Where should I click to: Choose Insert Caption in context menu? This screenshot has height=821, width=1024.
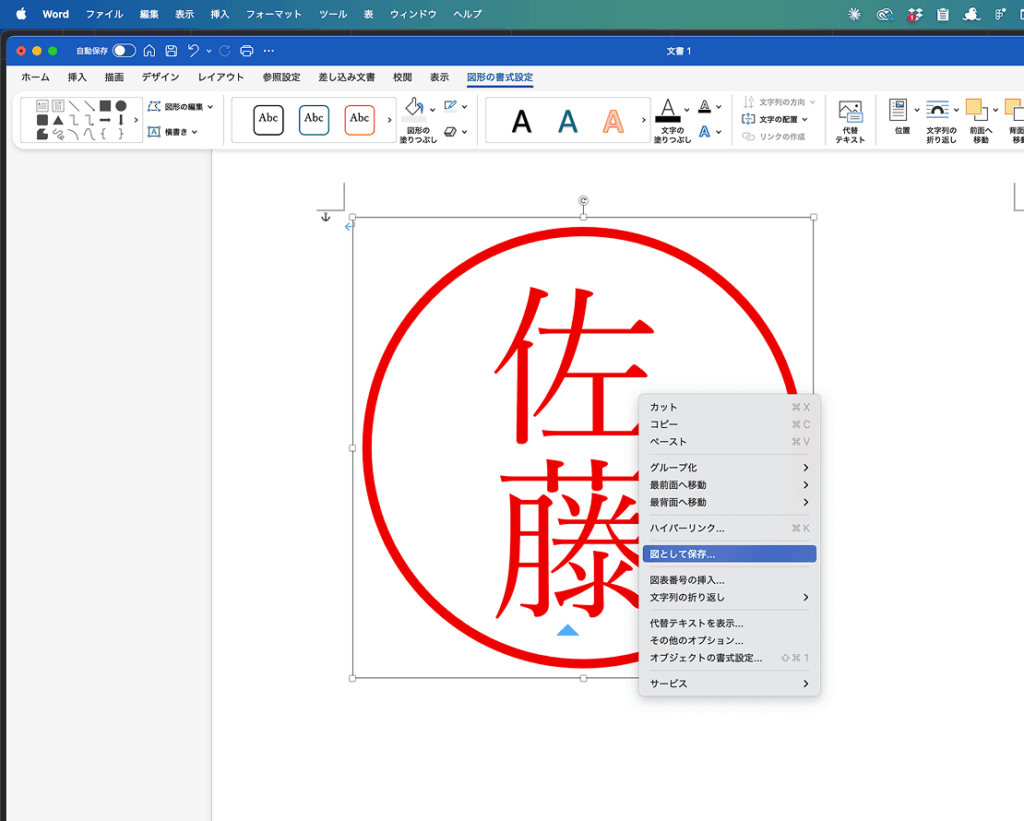click(729, 580)
